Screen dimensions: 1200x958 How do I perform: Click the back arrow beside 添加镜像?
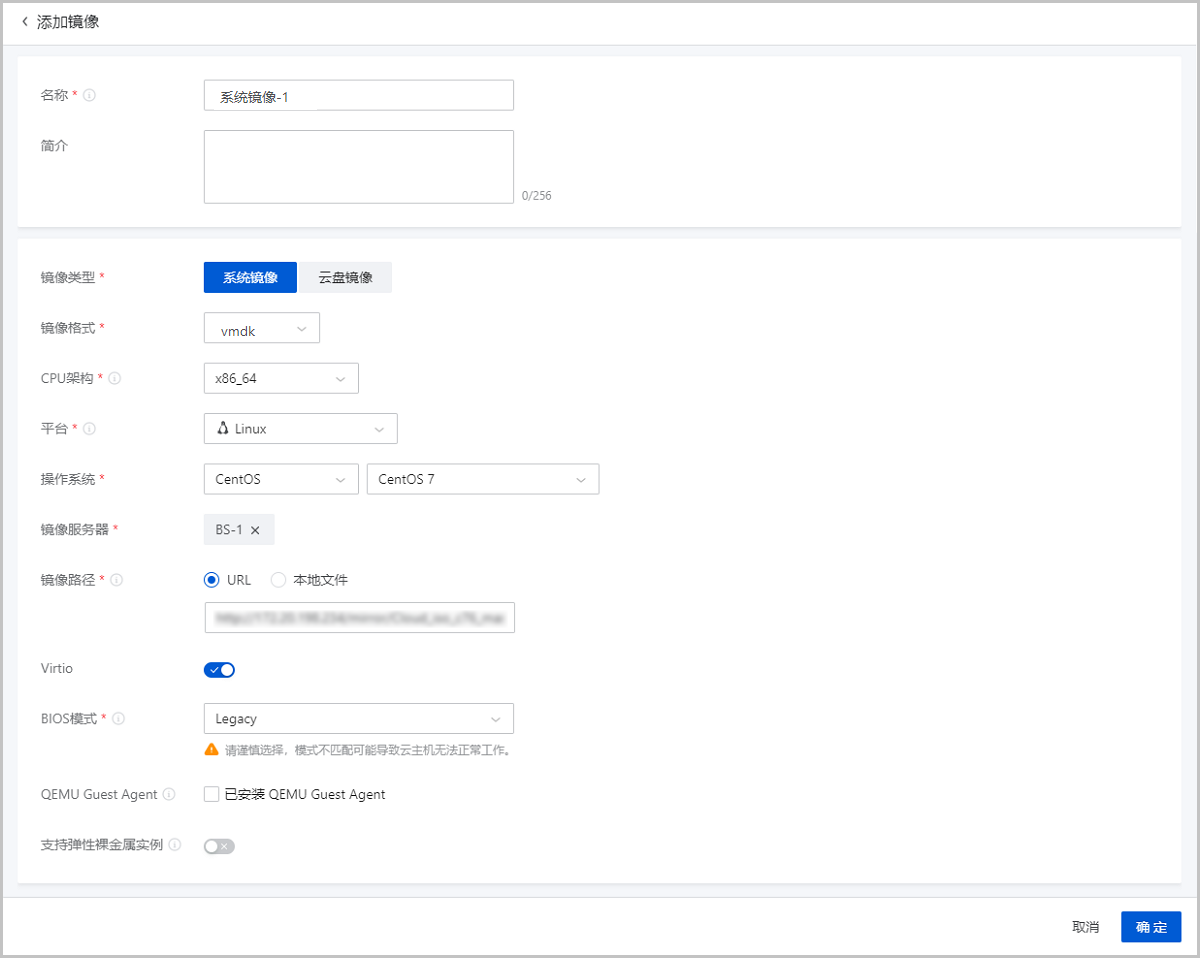25,22
